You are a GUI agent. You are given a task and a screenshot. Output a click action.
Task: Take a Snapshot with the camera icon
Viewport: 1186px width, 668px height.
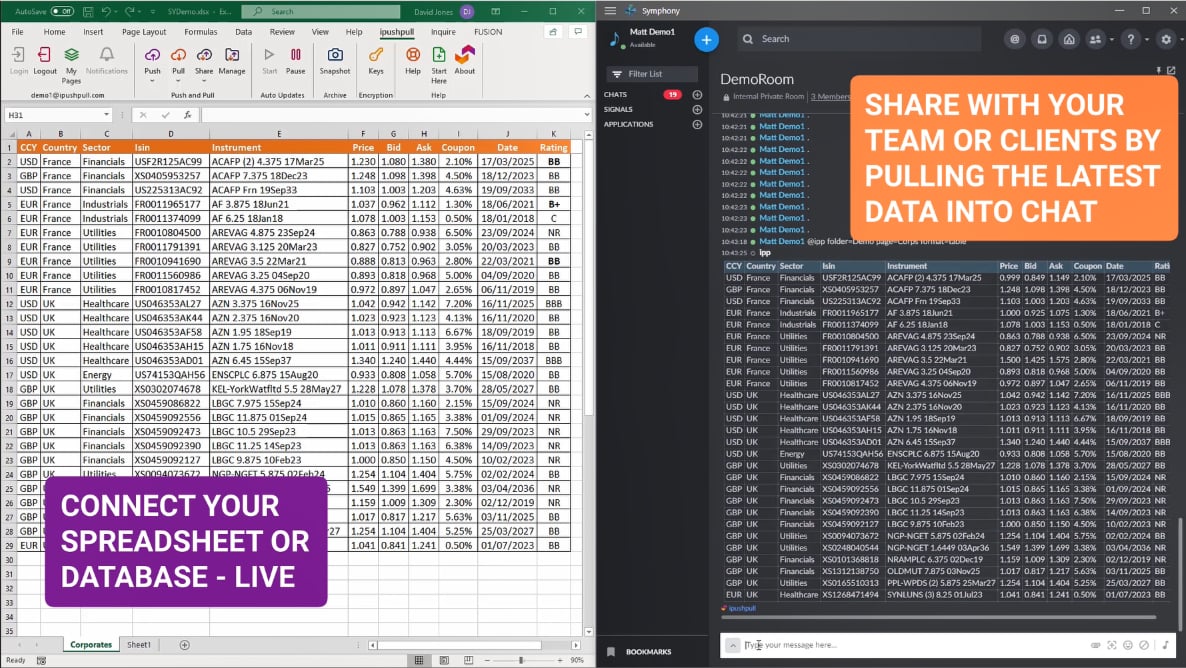[334, 54]
